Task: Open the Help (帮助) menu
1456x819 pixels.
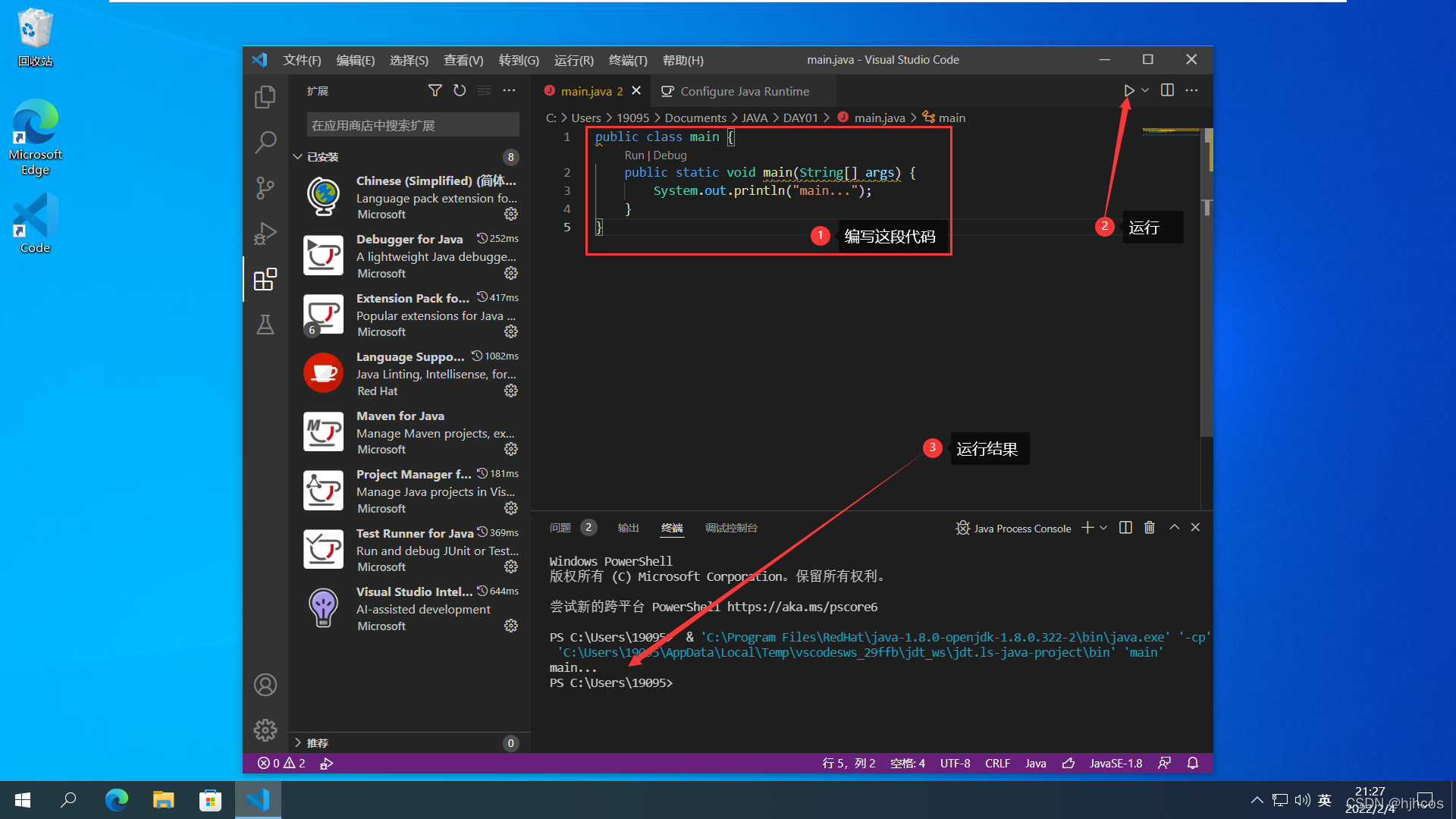Action: pos(682,60)
